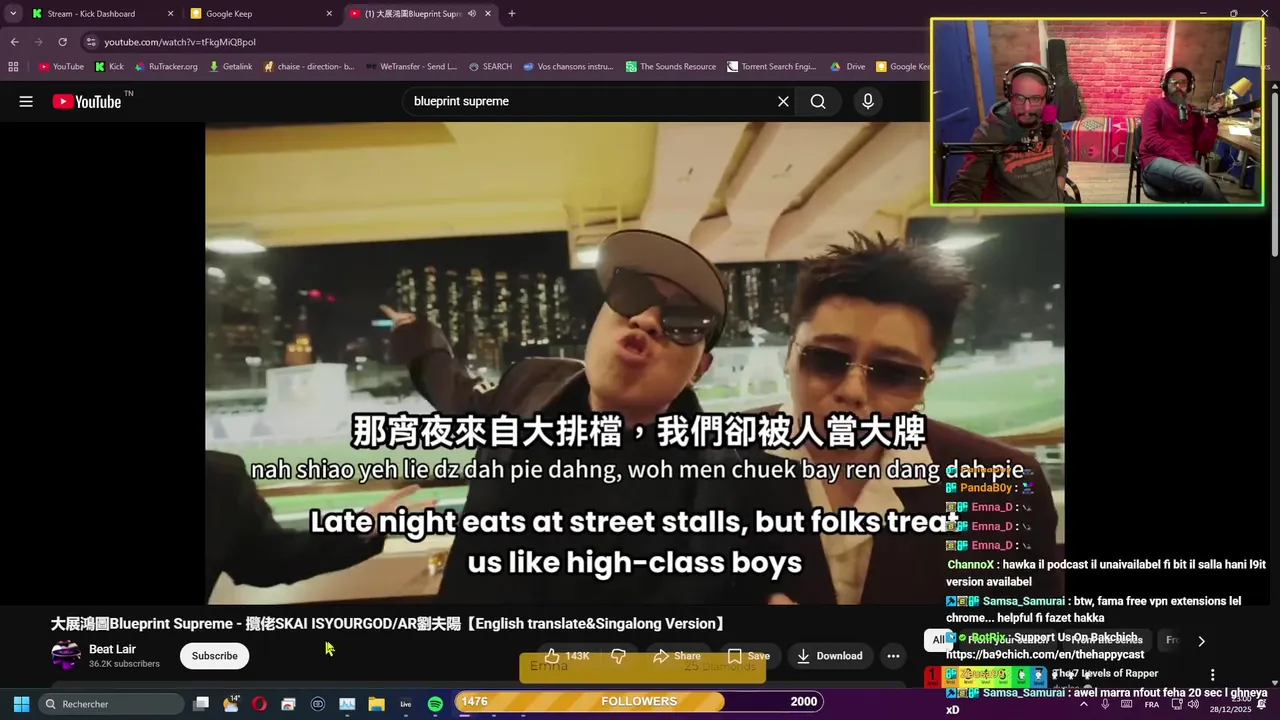Open options for 7 Levels of Rapper video
The width and height of the screenshot is (1280, 720).
tap(1212, 675)
